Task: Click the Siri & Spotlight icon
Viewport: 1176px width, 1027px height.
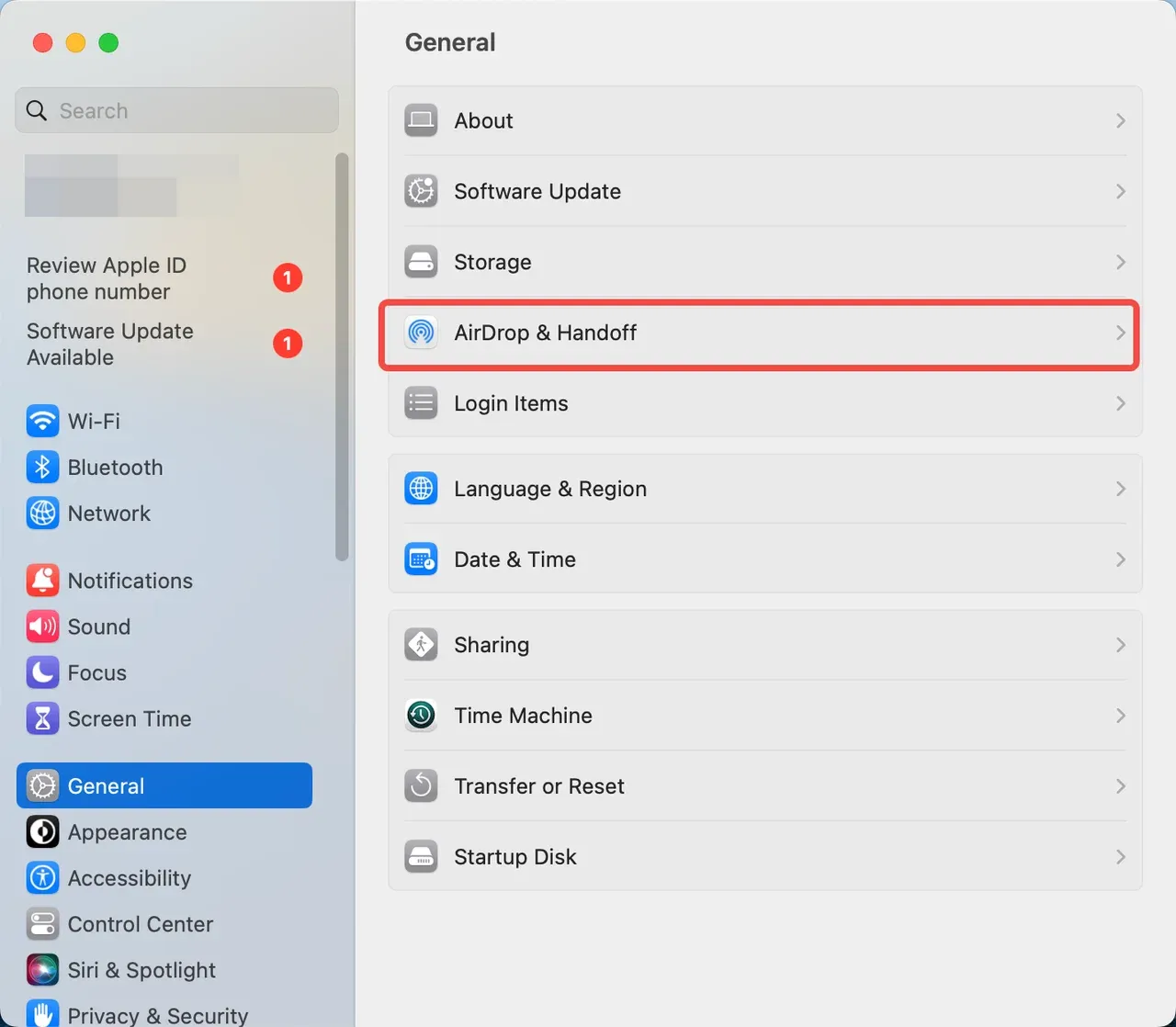Action: 42,970
